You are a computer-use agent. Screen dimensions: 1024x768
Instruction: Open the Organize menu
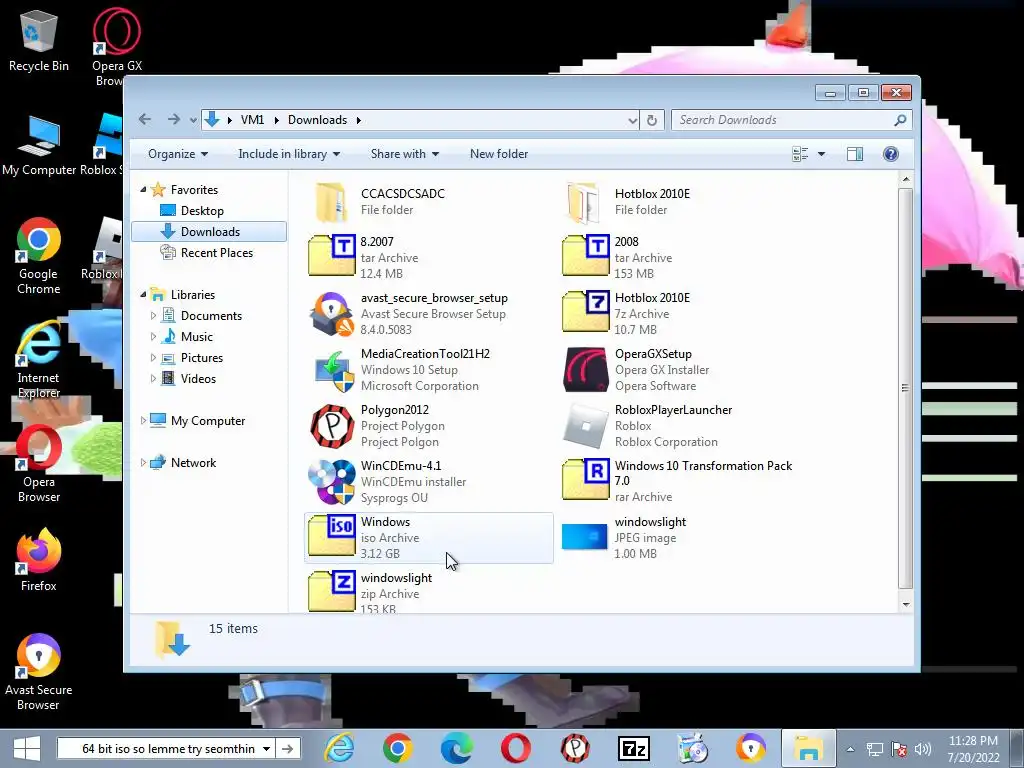pos(178,154)
